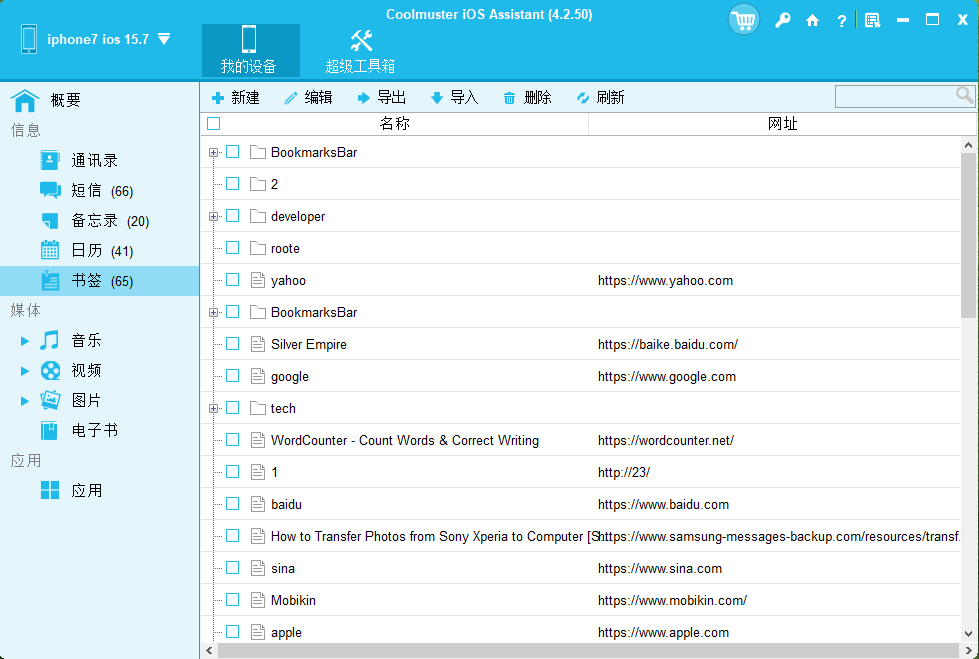Open the question mark help icon
The height and width of the screenshot is (659, 979).
pyautogui.click(x=842, y=21)
